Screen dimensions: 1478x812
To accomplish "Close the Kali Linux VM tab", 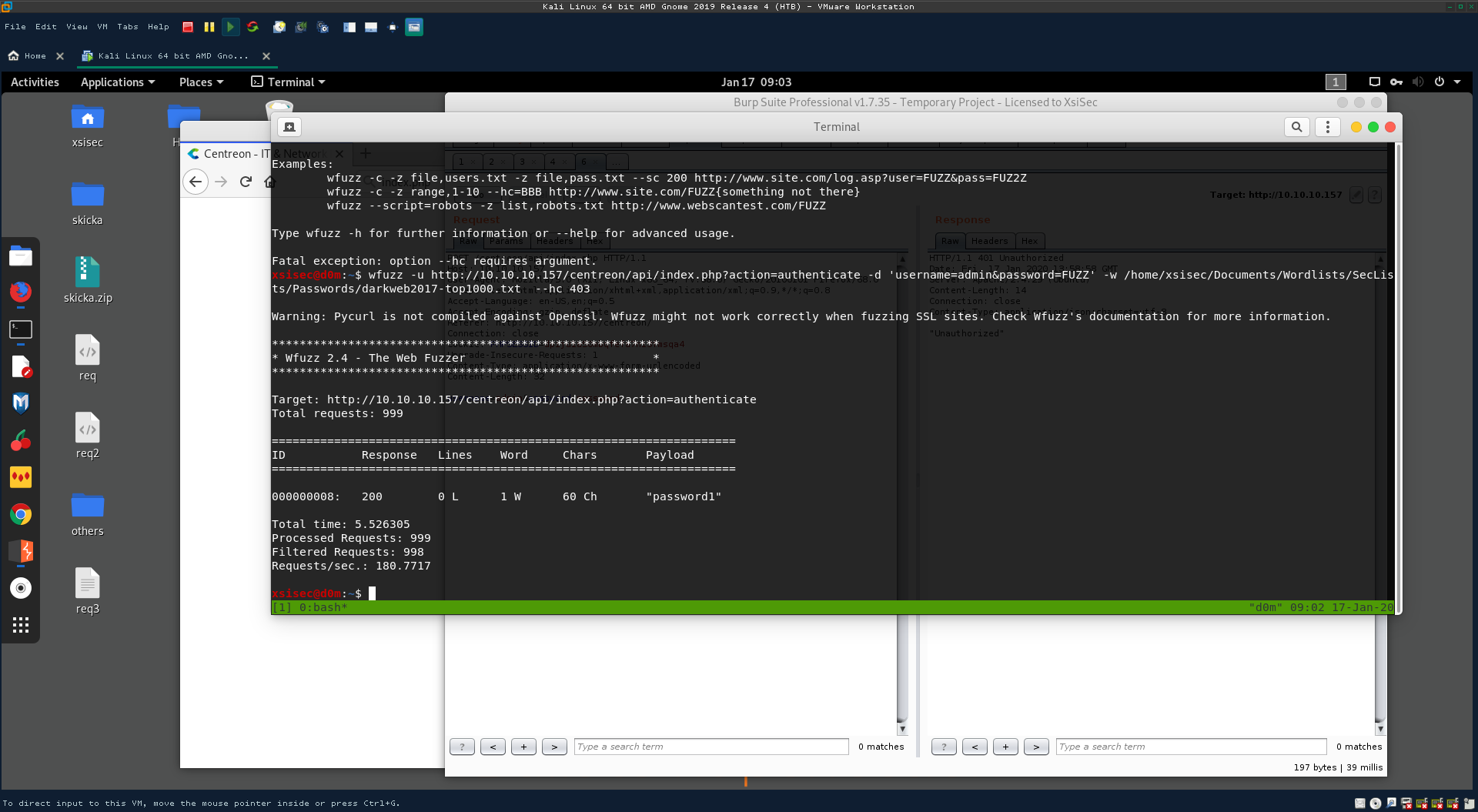I will [x=266, y=56].
